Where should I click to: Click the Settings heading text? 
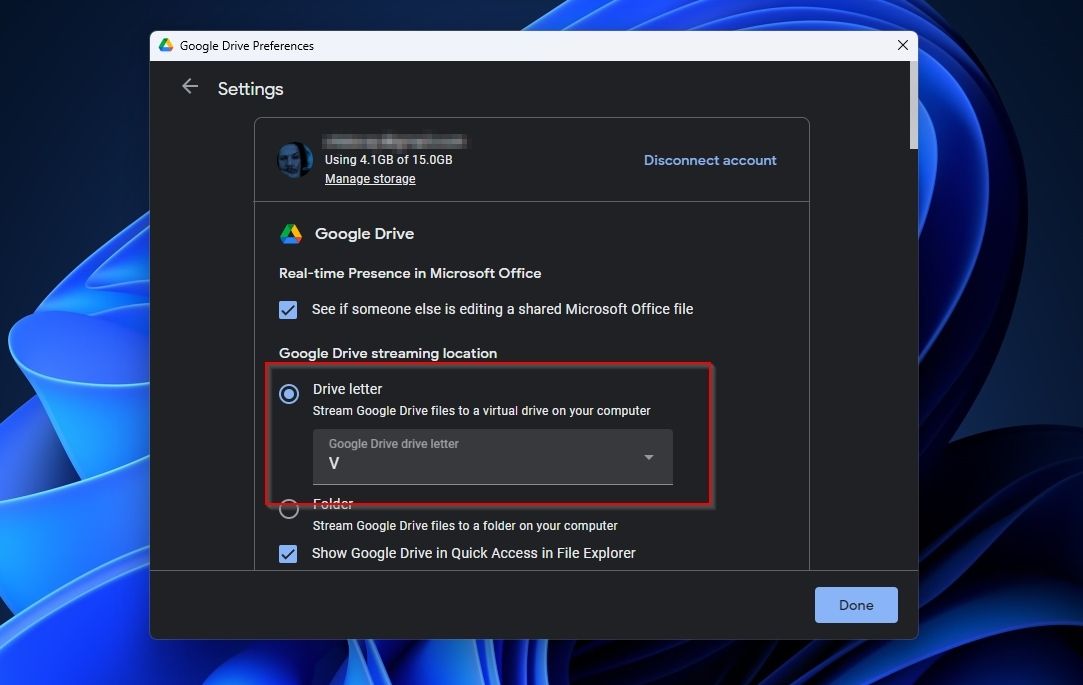tap(250, 89)
